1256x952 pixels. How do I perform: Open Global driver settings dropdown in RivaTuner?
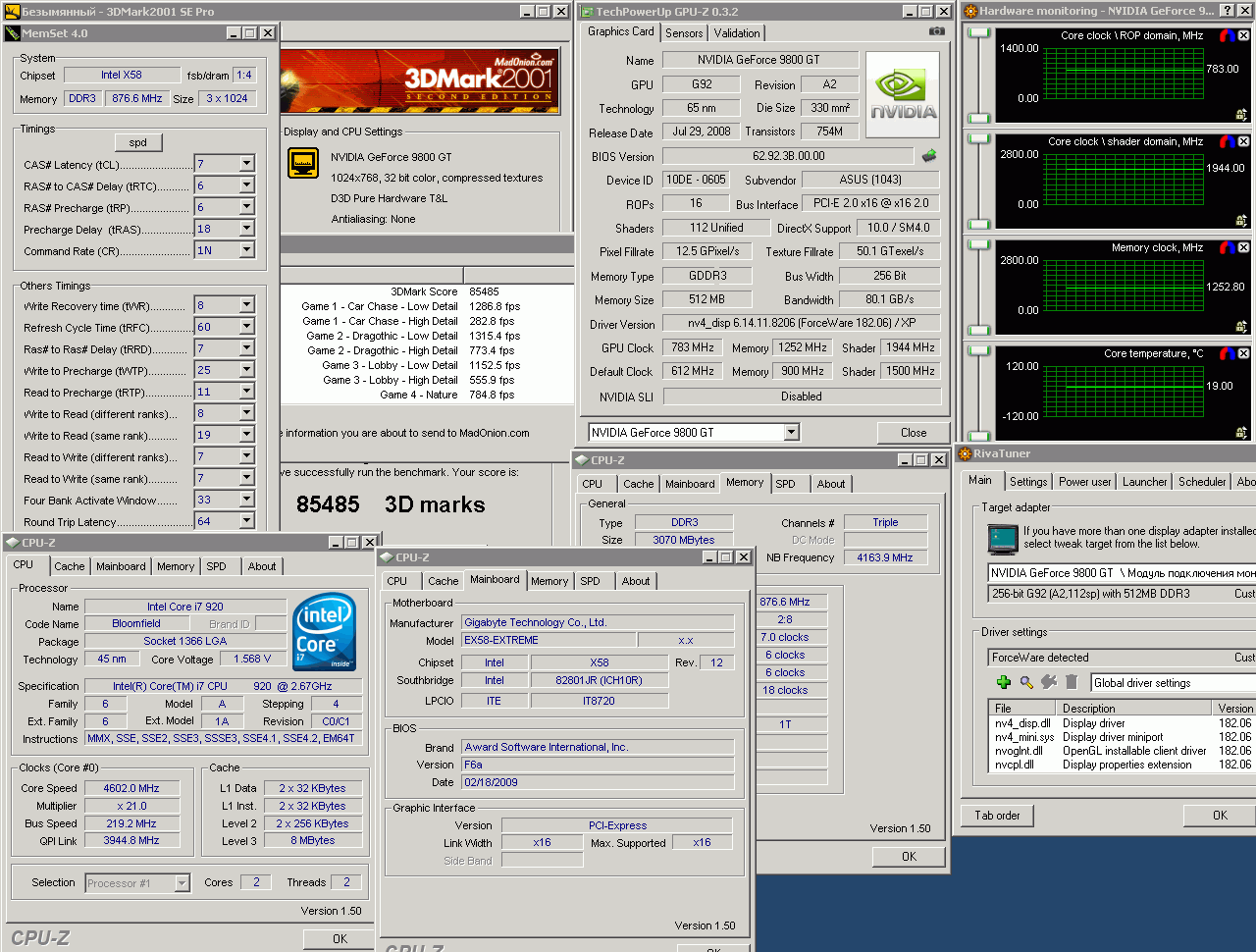1174,682
